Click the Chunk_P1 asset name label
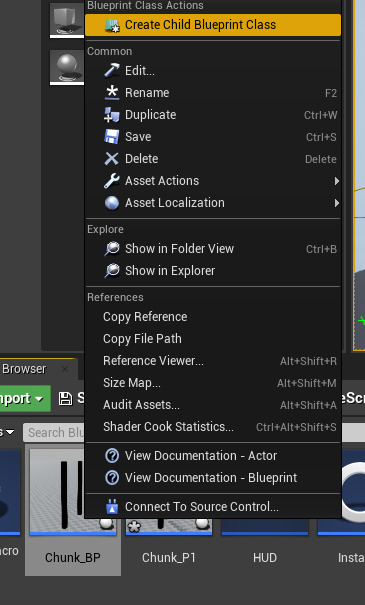This screenshot has width=365, height=605. pyautogui.click(x=169, y=558)
